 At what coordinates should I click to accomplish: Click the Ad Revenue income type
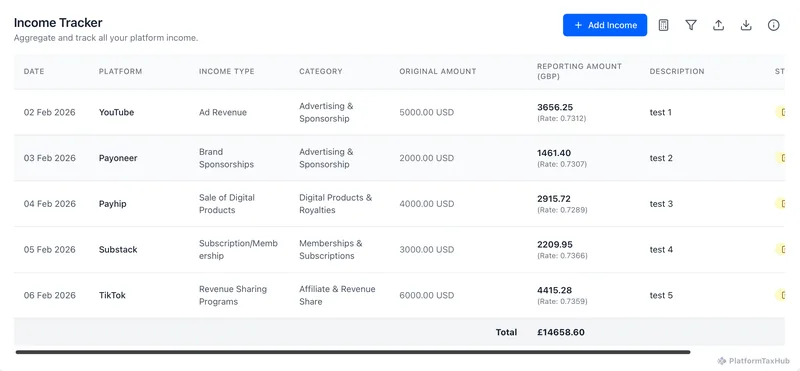(223, 112)
